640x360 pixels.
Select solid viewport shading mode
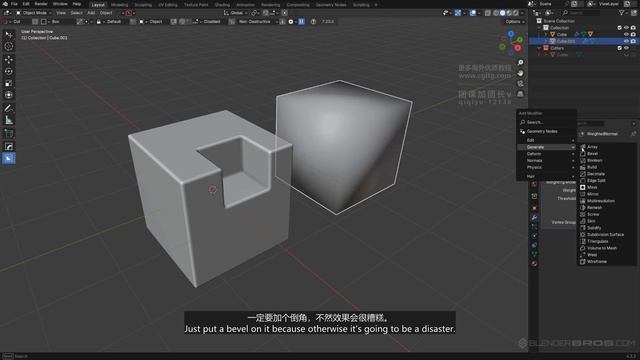502,13
